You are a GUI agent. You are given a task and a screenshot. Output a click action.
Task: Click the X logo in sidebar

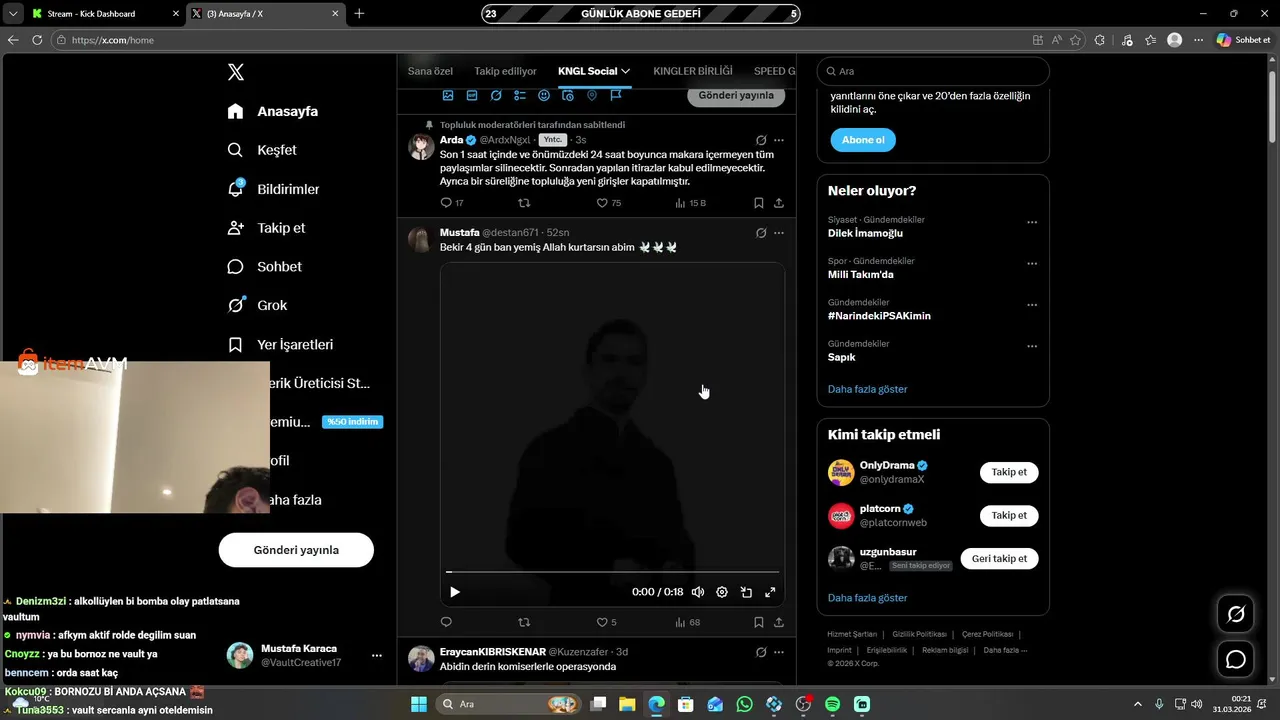pyautogui.click(x=235, y=72)
